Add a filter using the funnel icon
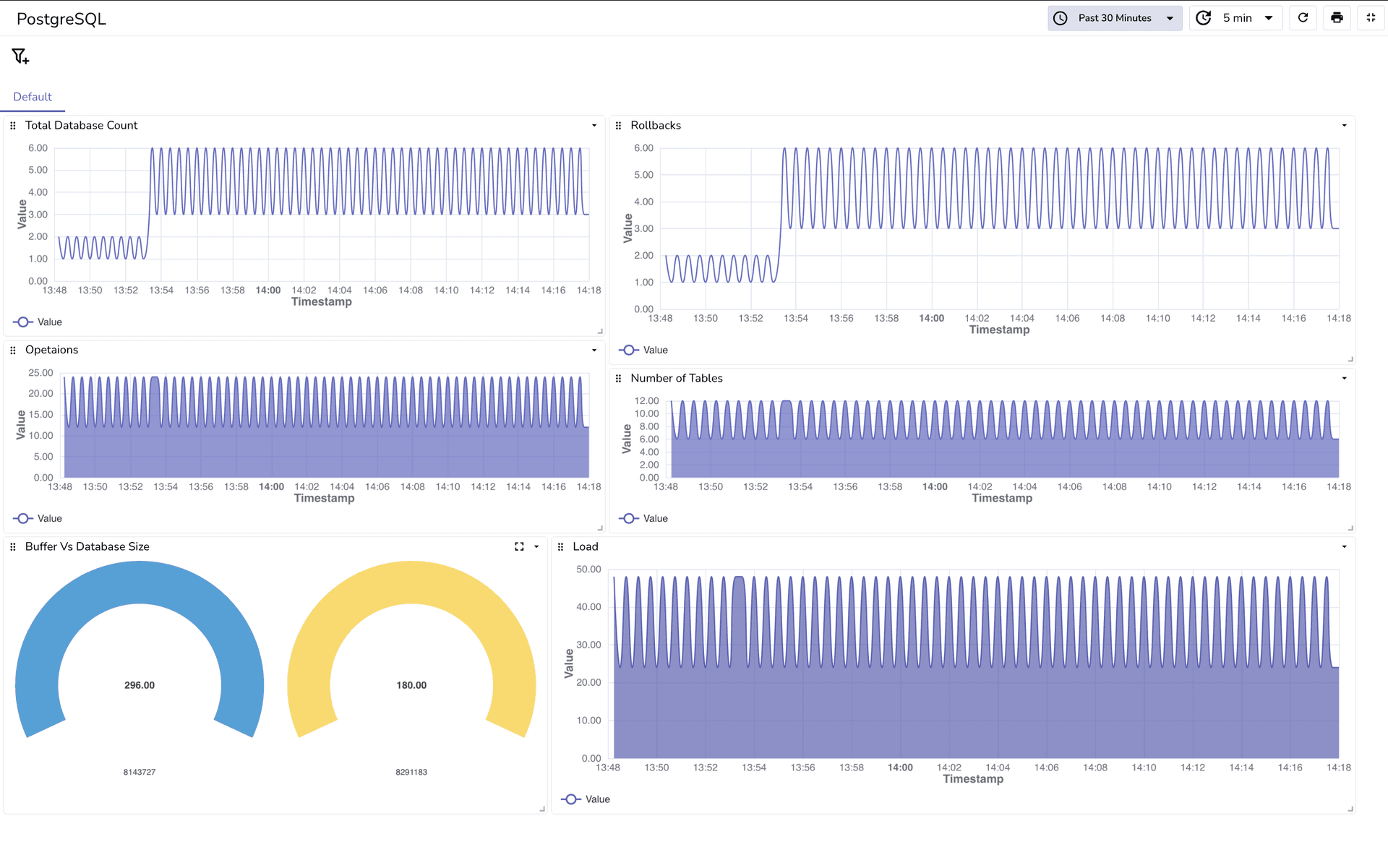1388x868 pixels. coord(20,56)
